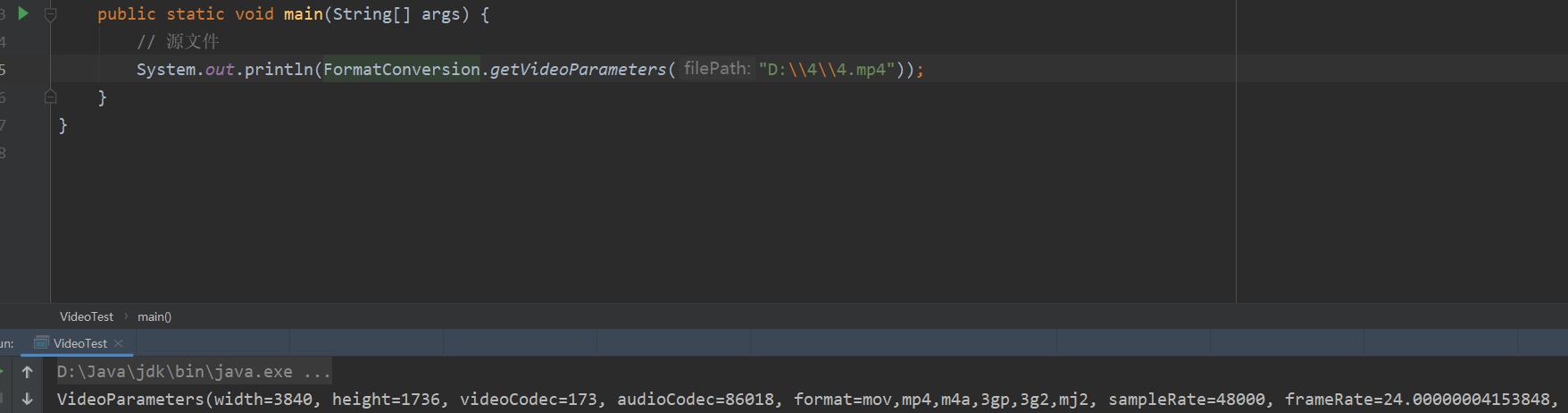Open VideoTest breadcrumb
Screen dimensions: 1568x413
point(87,316)
